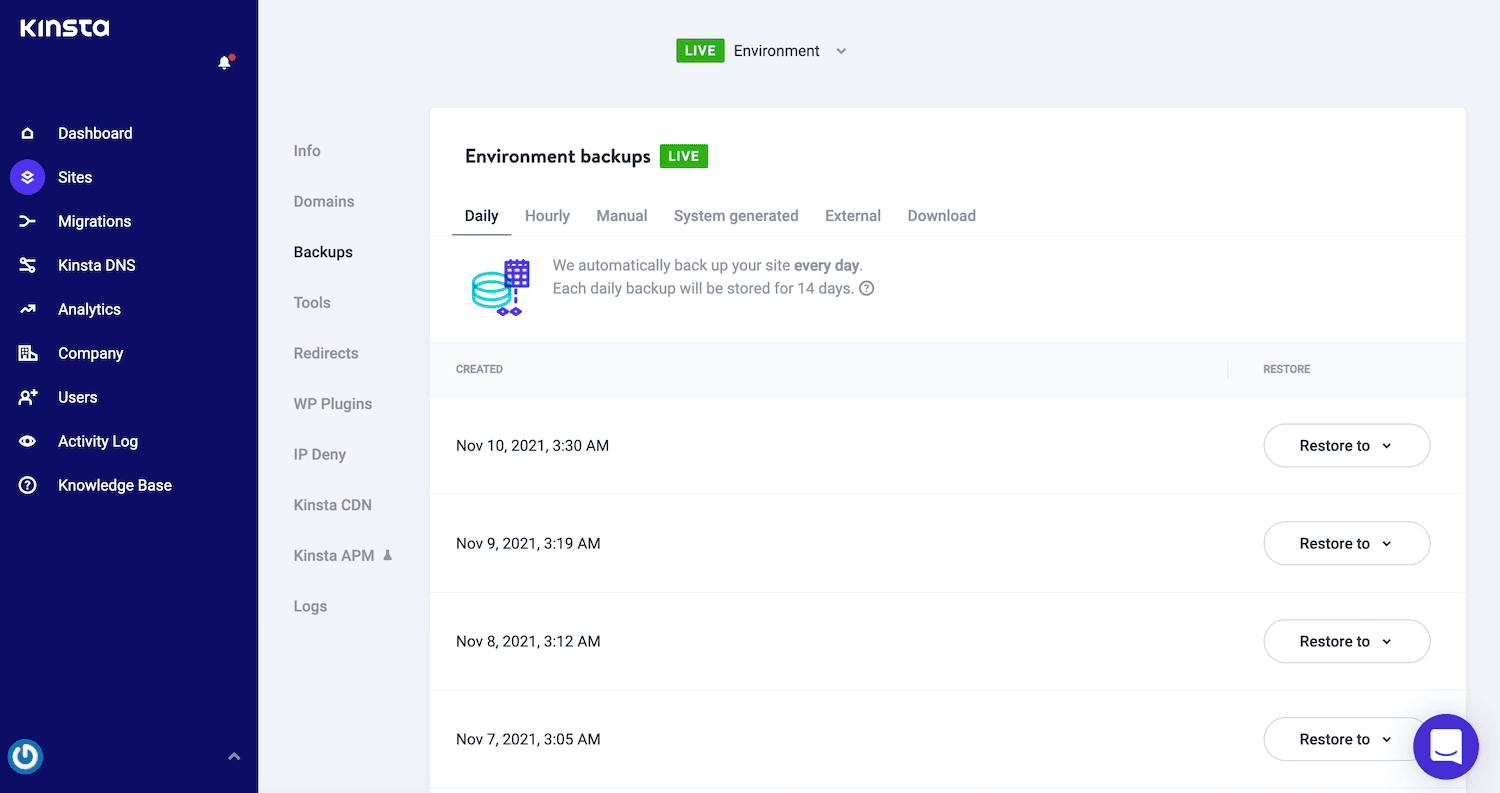This screenshot has height=793, width=1500.
Task: Select the Migrations icon in the sidebar
Action: (x=27, y=221)
